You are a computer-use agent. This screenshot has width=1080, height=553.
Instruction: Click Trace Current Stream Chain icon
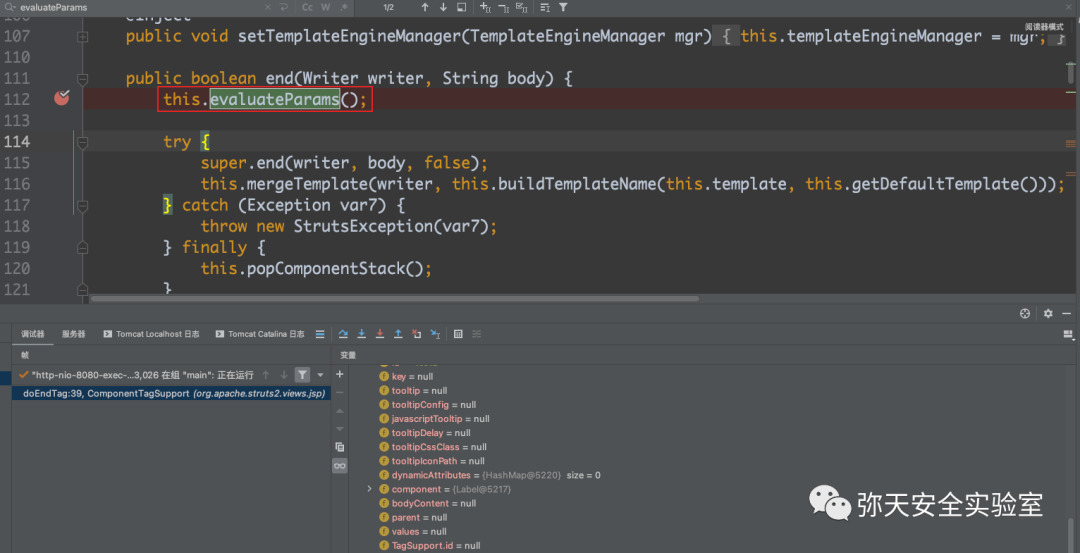(x=476, y=334)
